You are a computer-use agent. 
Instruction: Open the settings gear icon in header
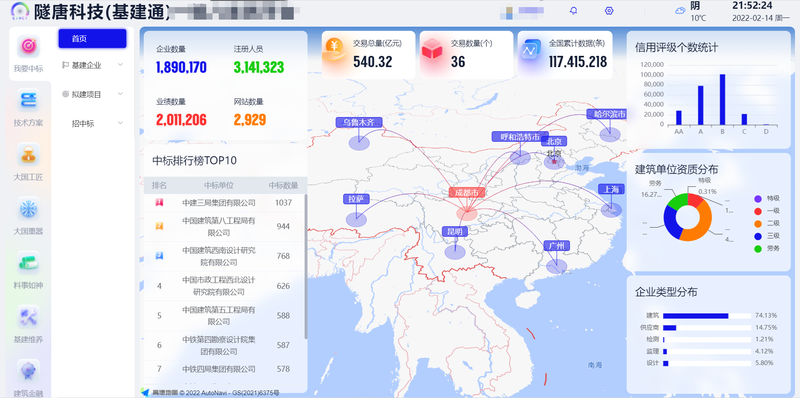tap(609, 11)
